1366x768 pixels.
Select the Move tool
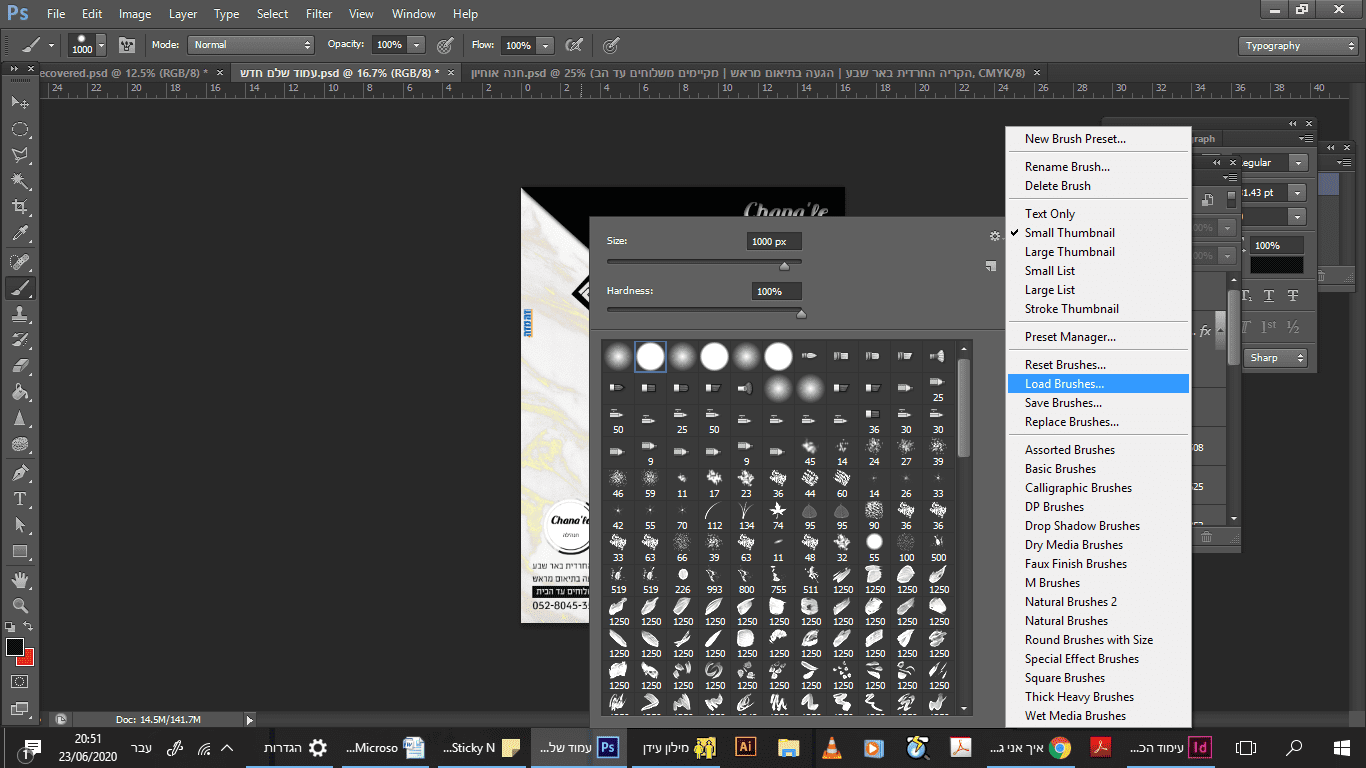[20, 102]
